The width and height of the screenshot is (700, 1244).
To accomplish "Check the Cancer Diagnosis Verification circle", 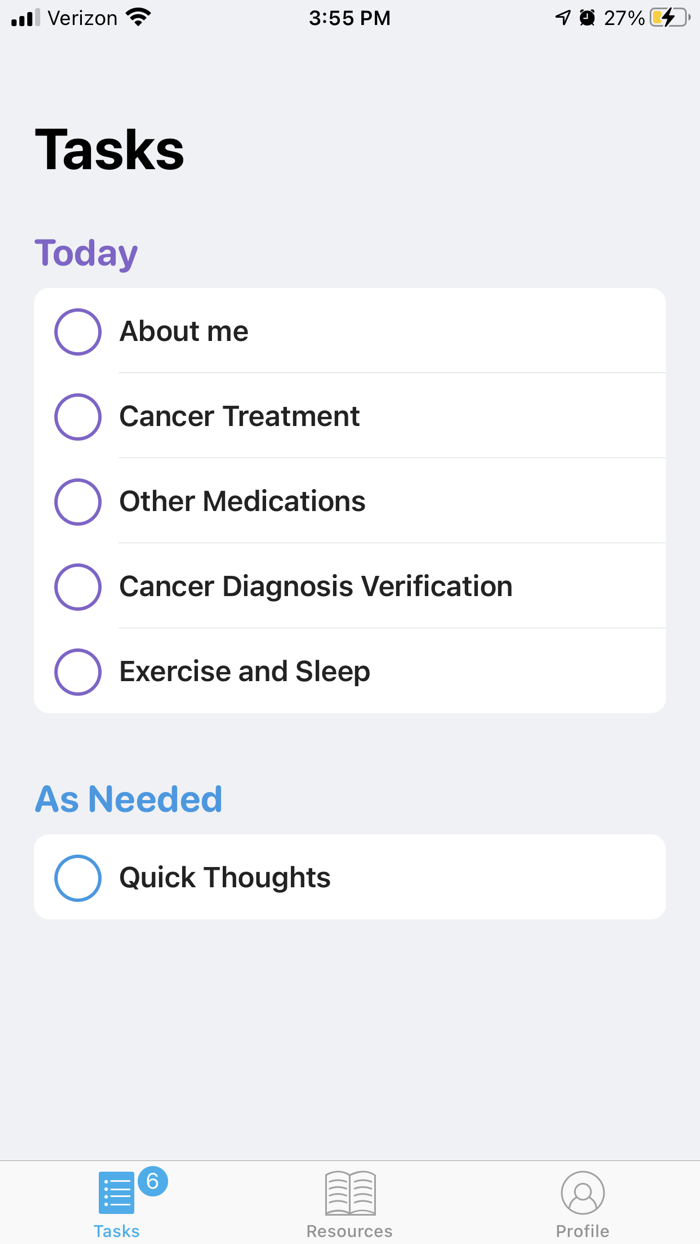I will click(78, 586).
